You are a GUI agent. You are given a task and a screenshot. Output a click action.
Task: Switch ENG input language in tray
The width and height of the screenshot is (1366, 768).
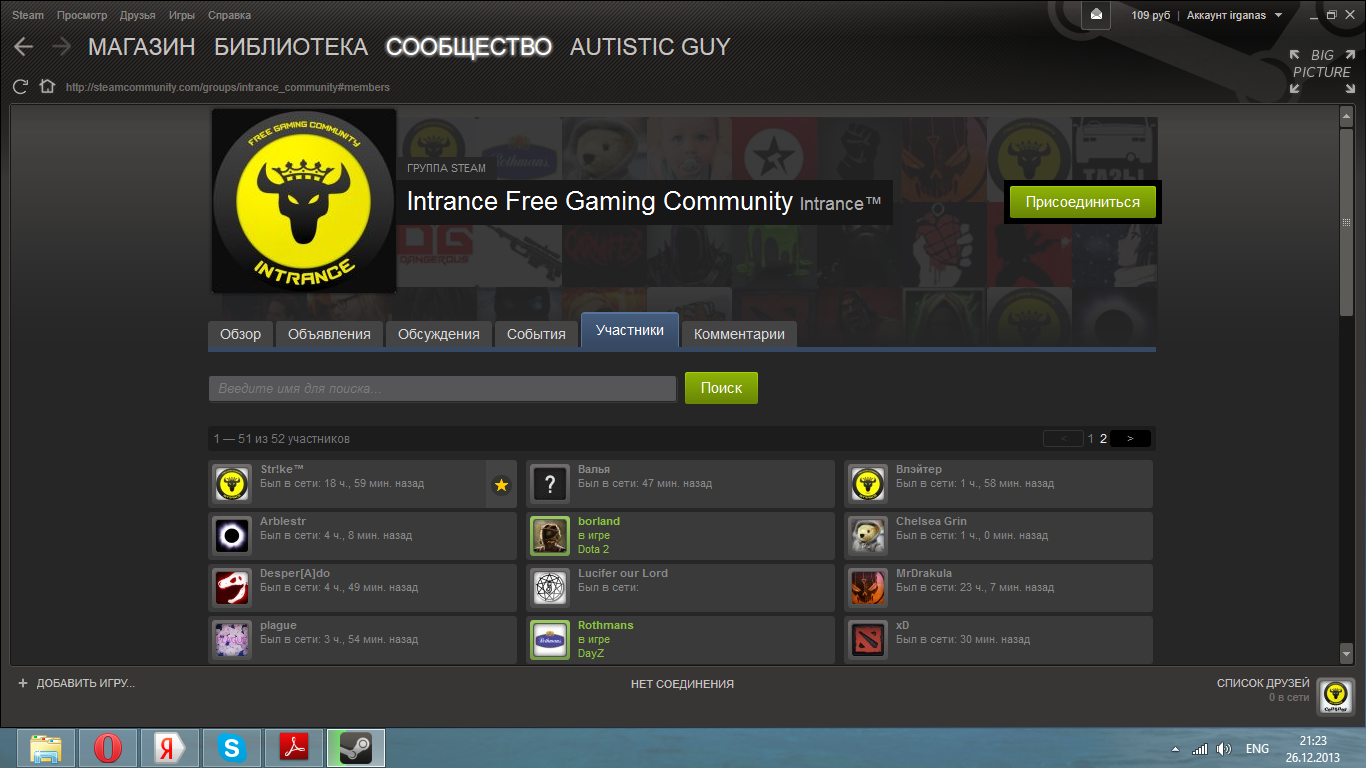(1257, 749)
